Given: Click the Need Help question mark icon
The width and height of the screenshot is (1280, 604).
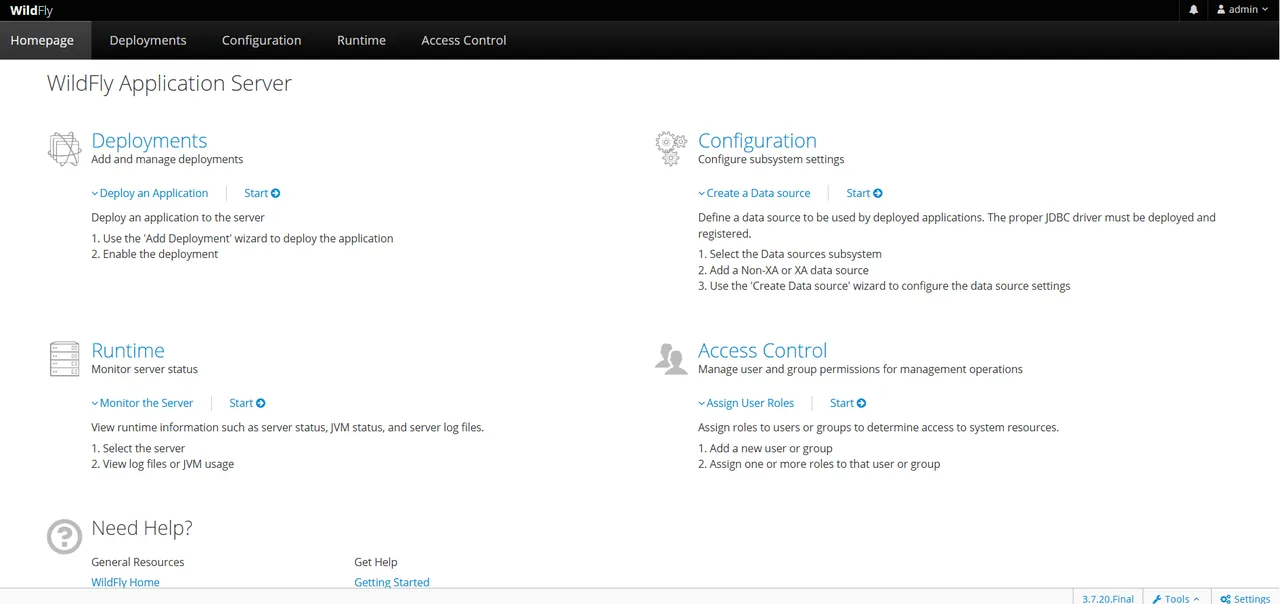Looking at the screenshot, I should 64,536.
